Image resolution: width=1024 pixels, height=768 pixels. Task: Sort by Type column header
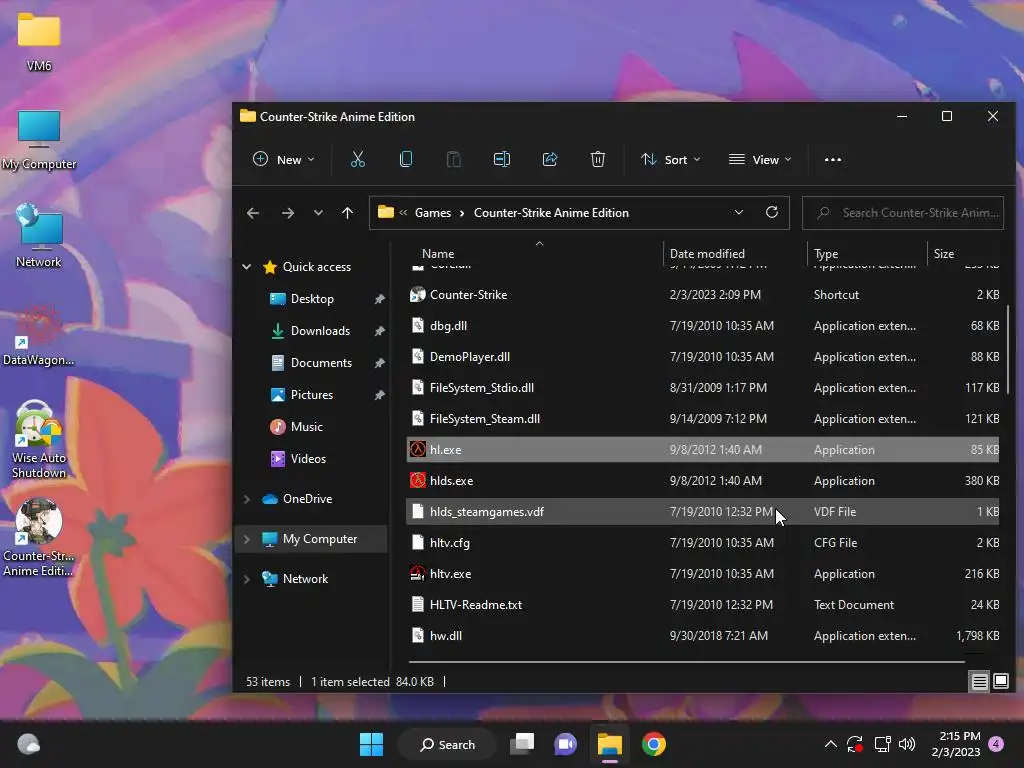867,253
